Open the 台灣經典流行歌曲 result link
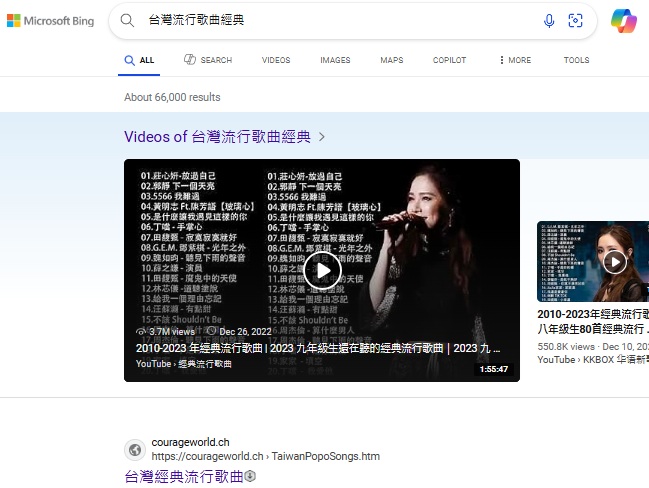Image resolution: width=649 pixels, height=488 pixels. [184, 477]
